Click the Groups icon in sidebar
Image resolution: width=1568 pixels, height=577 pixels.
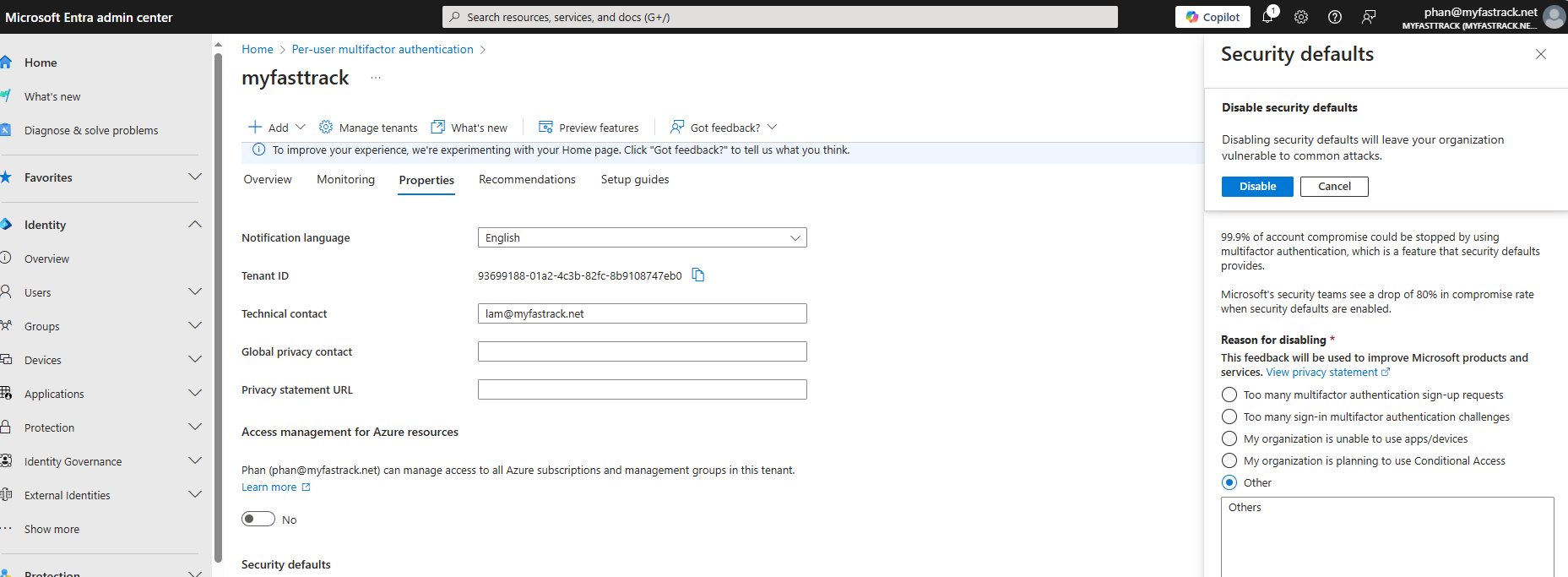tap(6, 325)
